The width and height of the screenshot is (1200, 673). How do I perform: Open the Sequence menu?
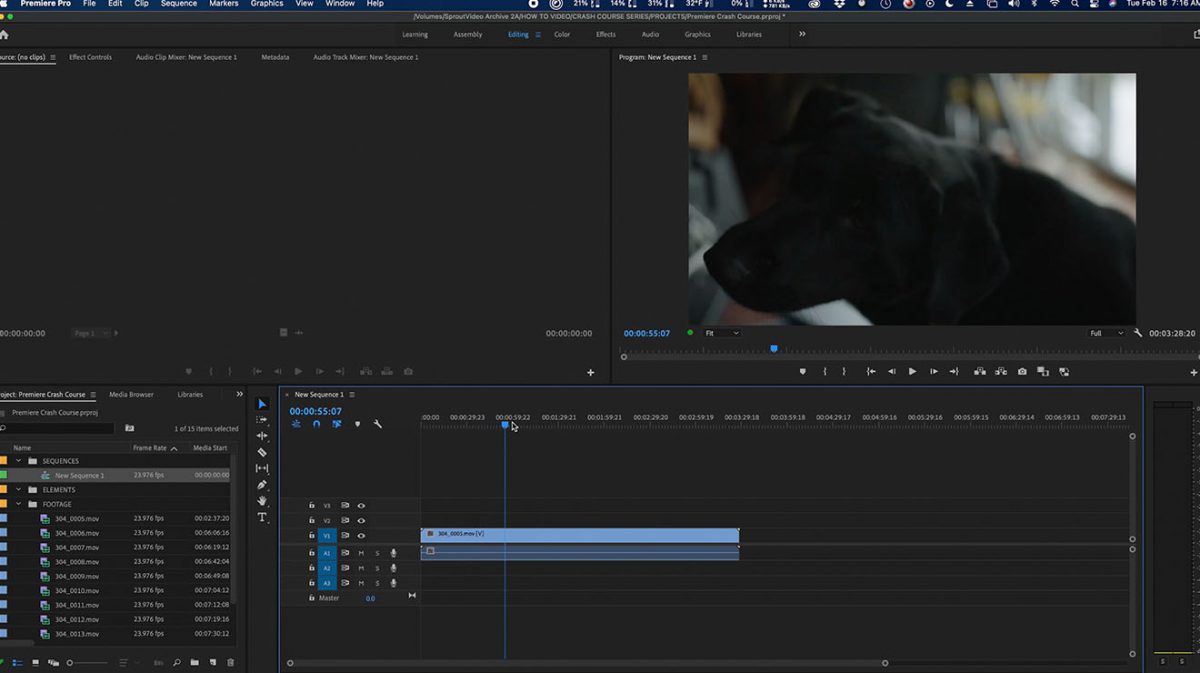tap(179, 4)
